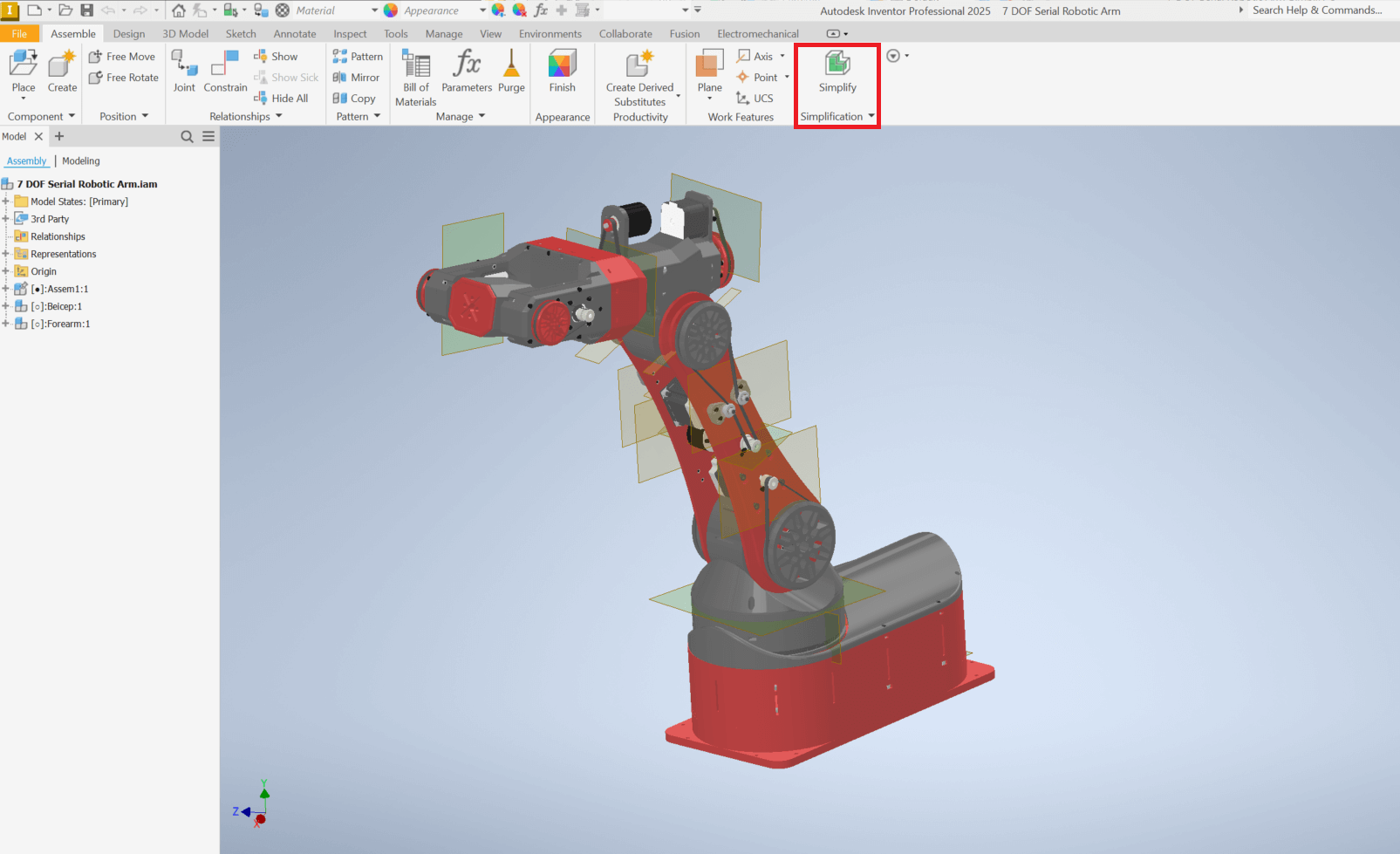
Task: Click the Purge tool
Action: pos(511,71)
